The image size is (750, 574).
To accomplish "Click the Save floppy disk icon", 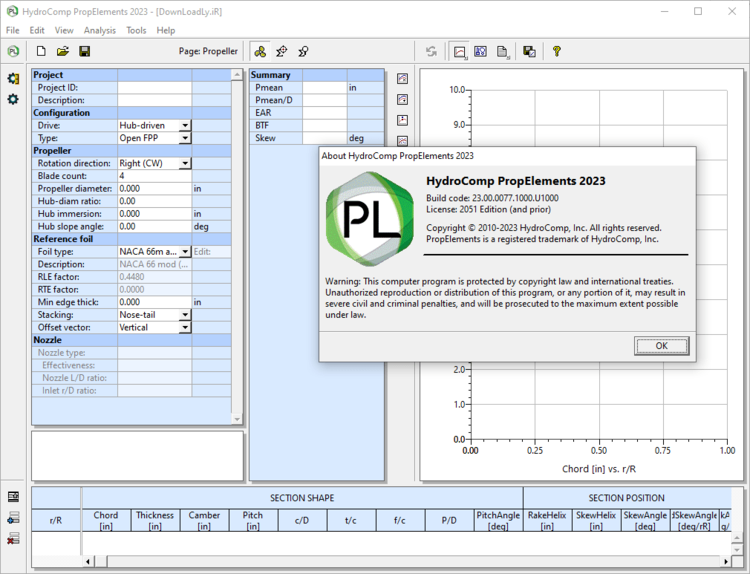I will point(84,51).
